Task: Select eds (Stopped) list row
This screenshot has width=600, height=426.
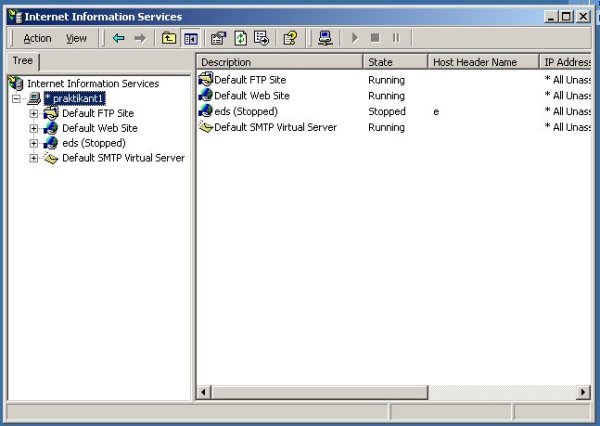Action: (394, 111)
